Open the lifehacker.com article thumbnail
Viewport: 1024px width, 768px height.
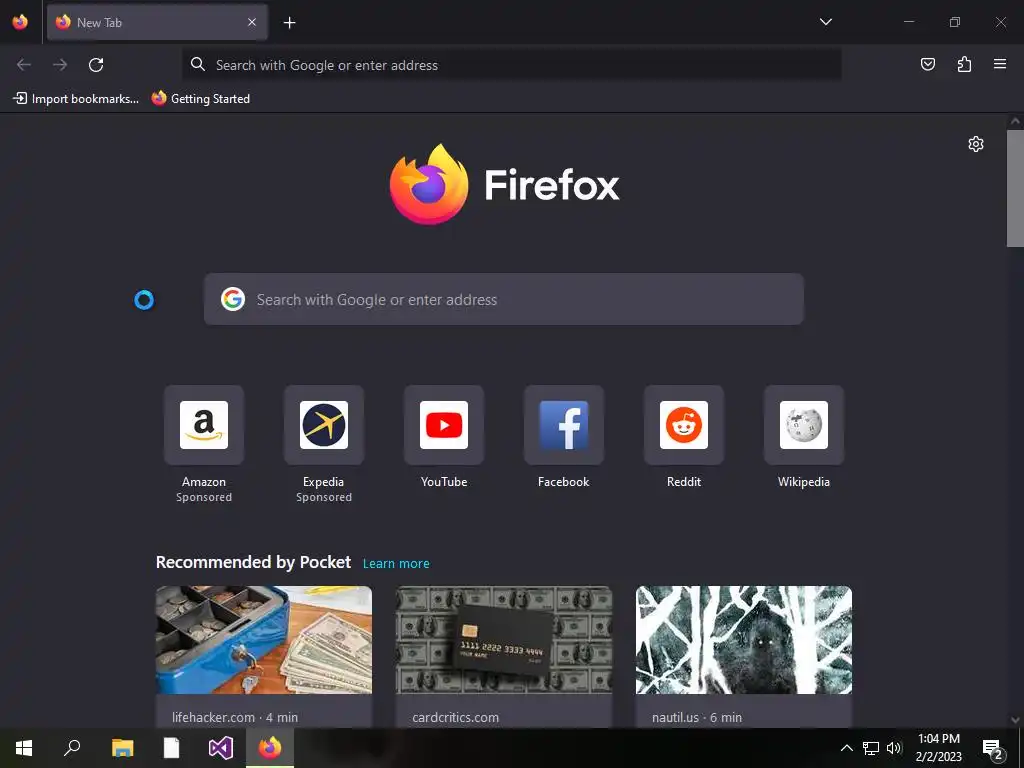(x=264, y=640)
